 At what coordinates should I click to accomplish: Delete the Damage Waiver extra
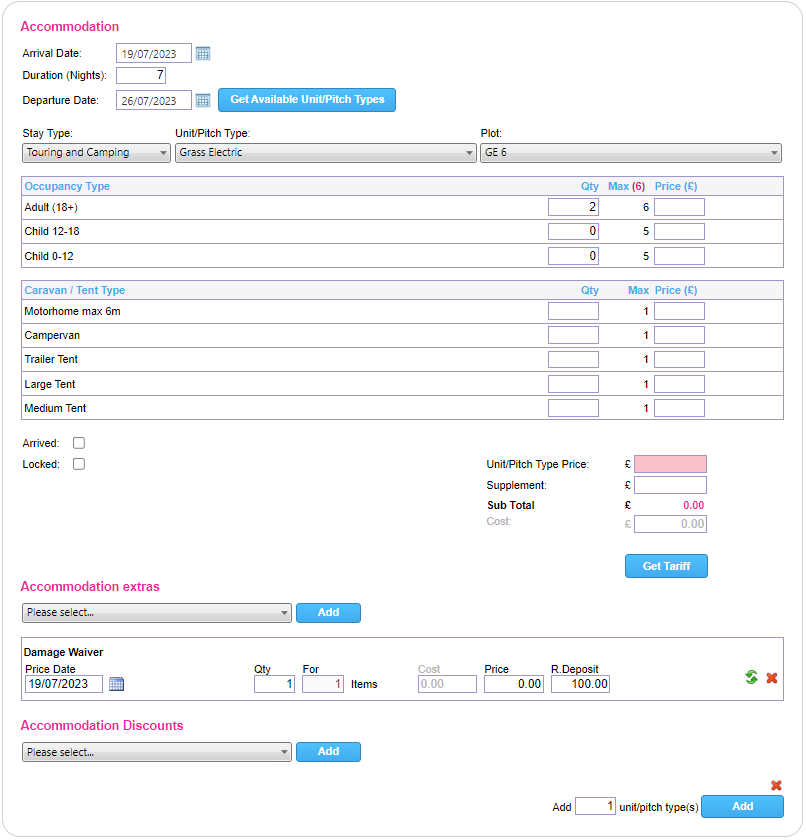[x=772, y=678]
